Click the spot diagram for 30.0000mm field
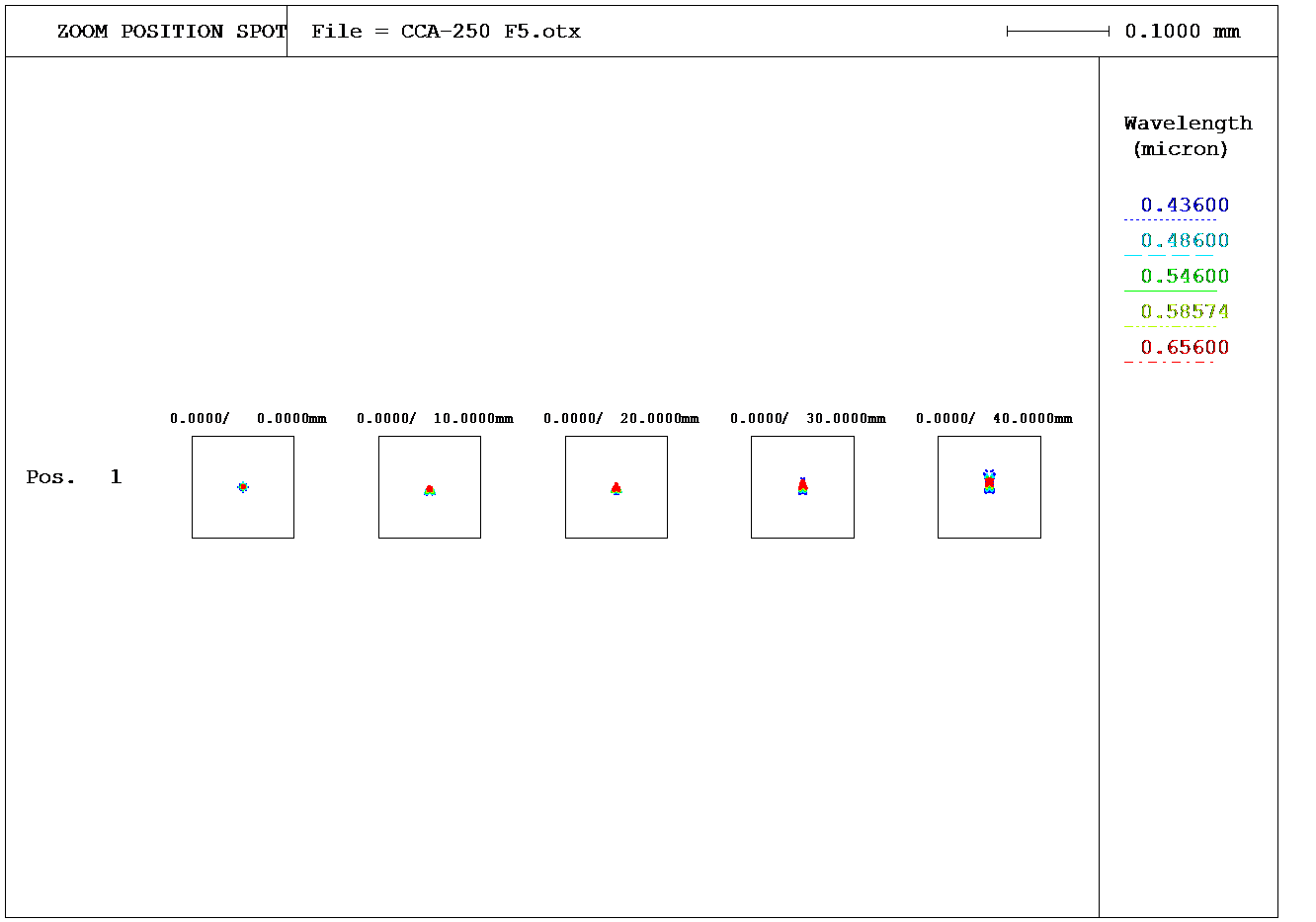The width and height of the screenshot is (1316, 922). pos(802,487)
